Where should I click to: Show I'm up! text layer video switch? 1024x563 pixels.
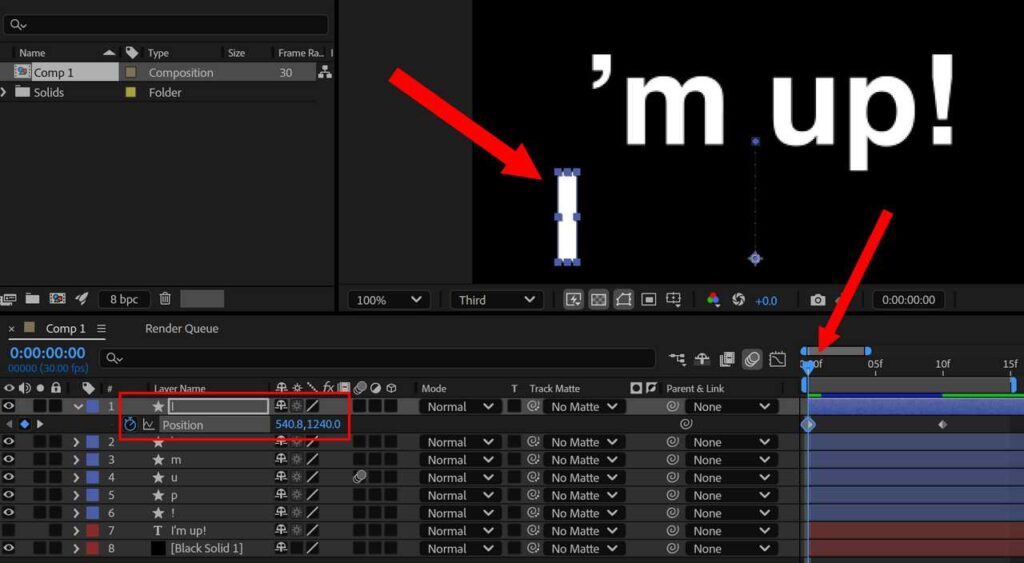tap(8, 531)
